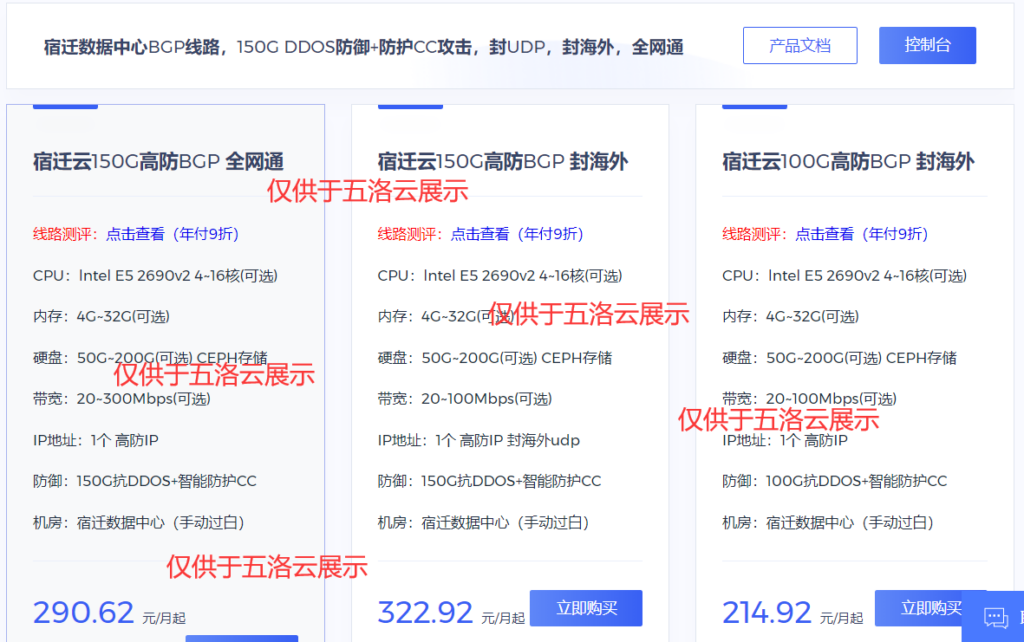Click the chat bubble icon bottom right
Image resolution: width=1024 pixels, height=642 pixels.
tap(995, 618)
